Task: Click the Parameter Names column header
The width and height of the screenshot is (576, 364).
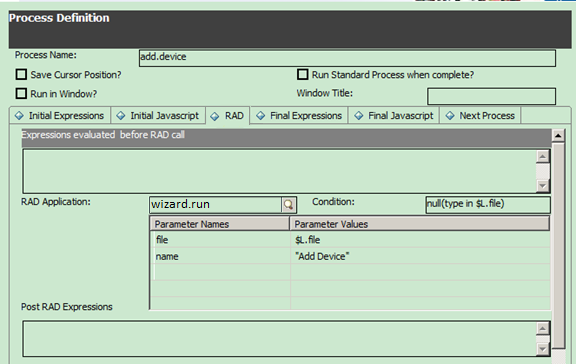Action: tap(220, 224)
